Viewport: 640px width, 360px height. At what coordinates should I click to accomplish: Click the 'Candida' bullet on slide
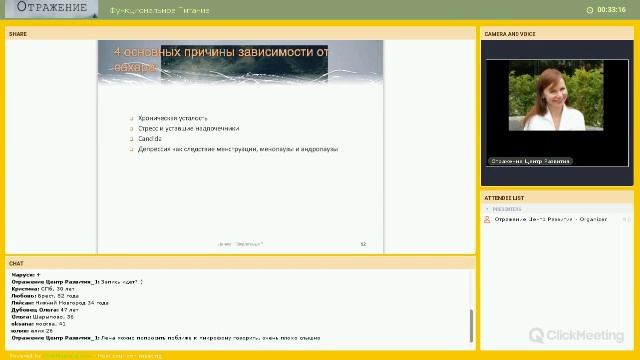click(150, 139)
